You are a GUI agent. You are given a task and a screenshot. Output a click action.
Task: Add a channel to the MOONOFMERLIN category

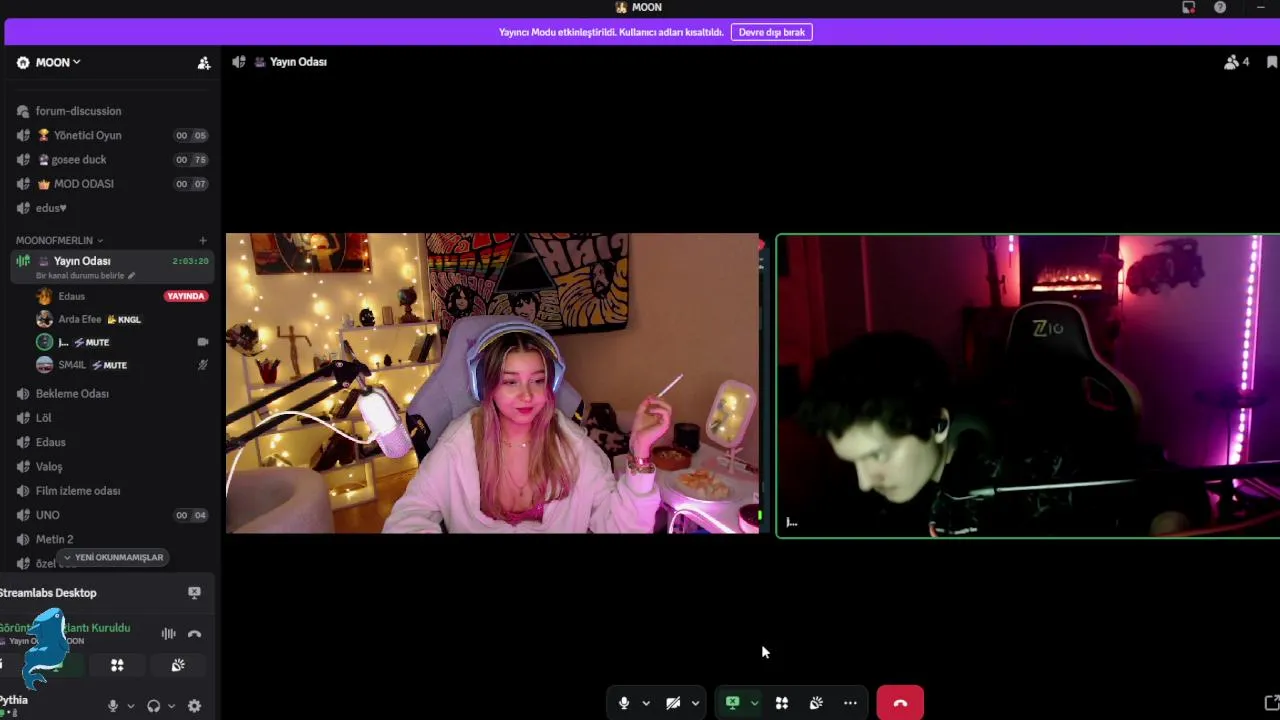point(203,240)
